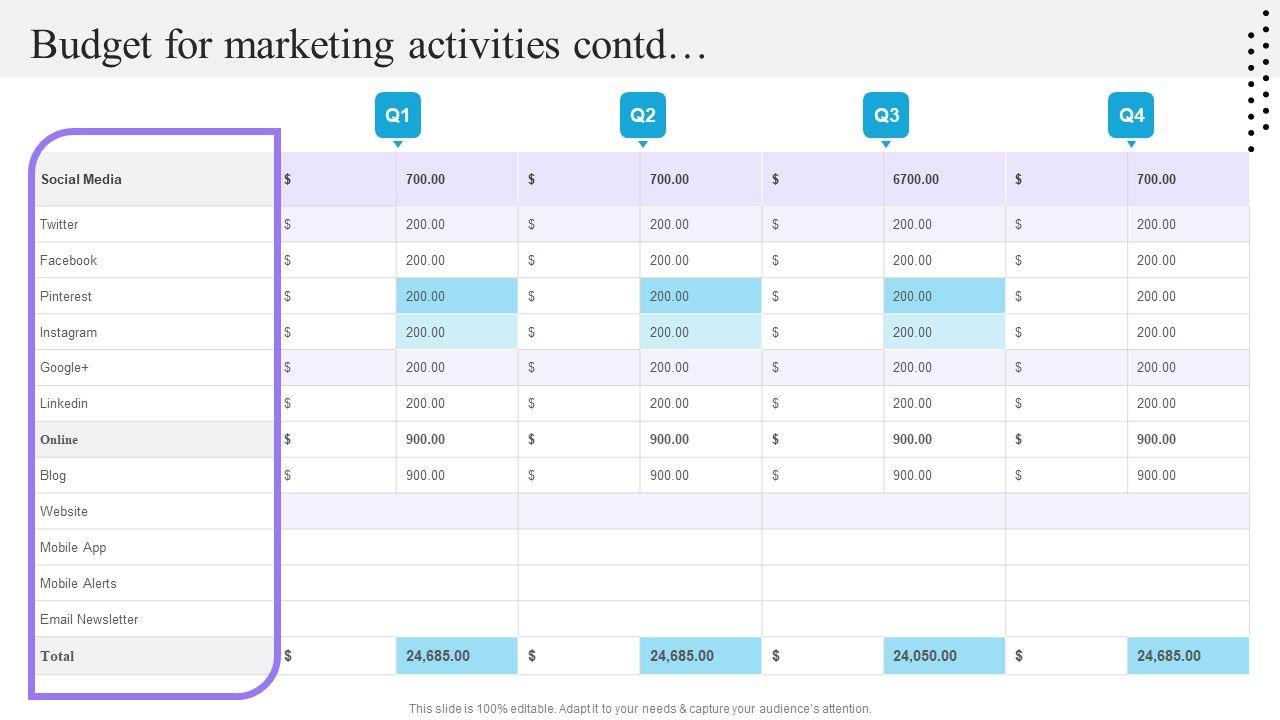The height and width of the screenshot is (720, 1280).
Task: Click the Website row label
Action: point(64,511)
